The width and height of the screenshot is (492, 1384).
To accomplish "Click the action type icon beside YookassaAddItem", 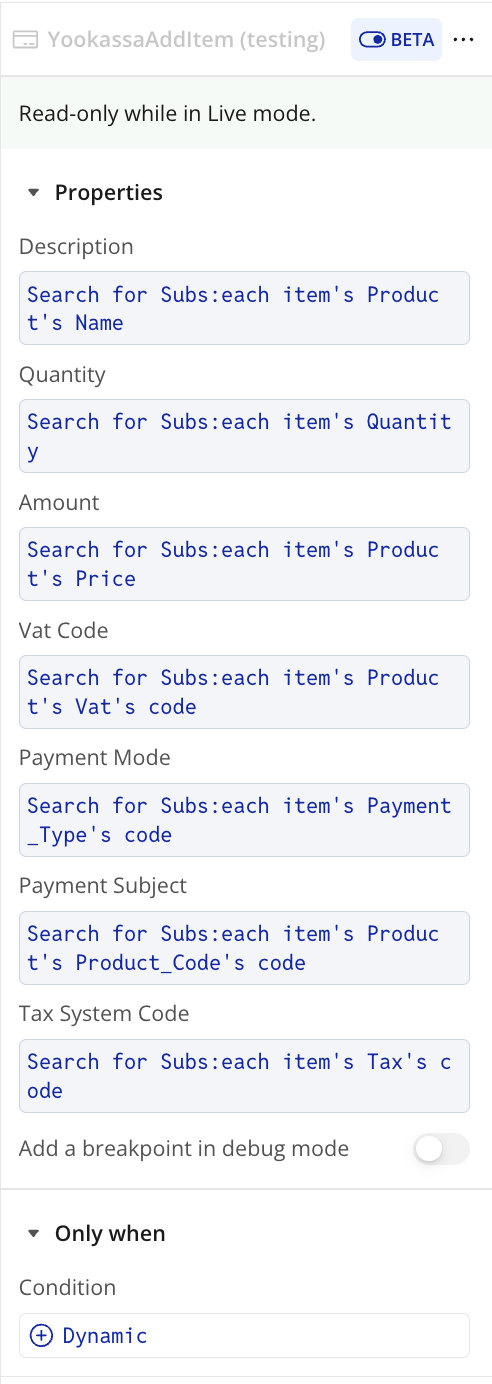I will pos(25,40).
